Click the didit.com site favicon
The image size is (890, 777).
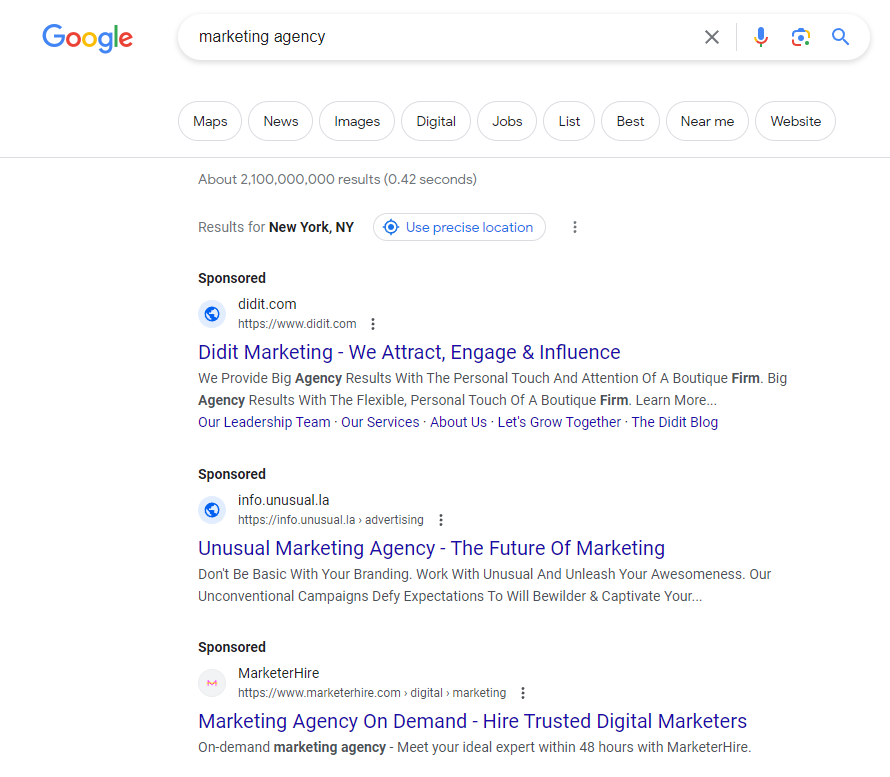pyautogui.click(x=212, y=313)
